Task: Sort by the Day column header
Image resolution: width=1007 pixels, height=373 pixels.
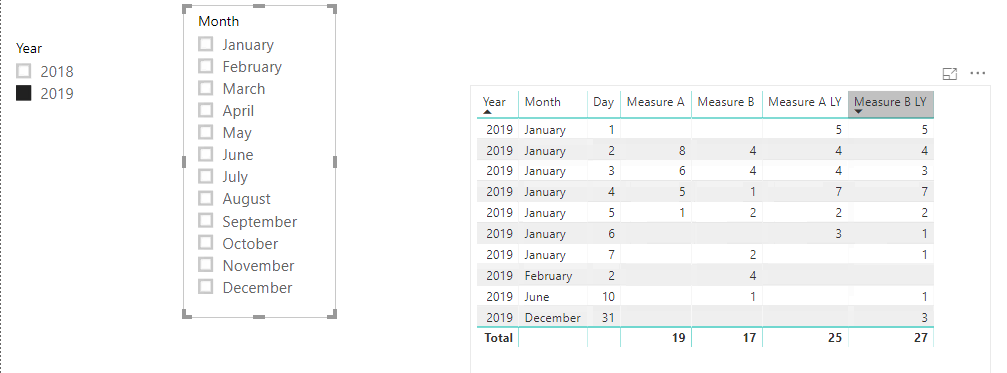Action: (x=604, y=104)
